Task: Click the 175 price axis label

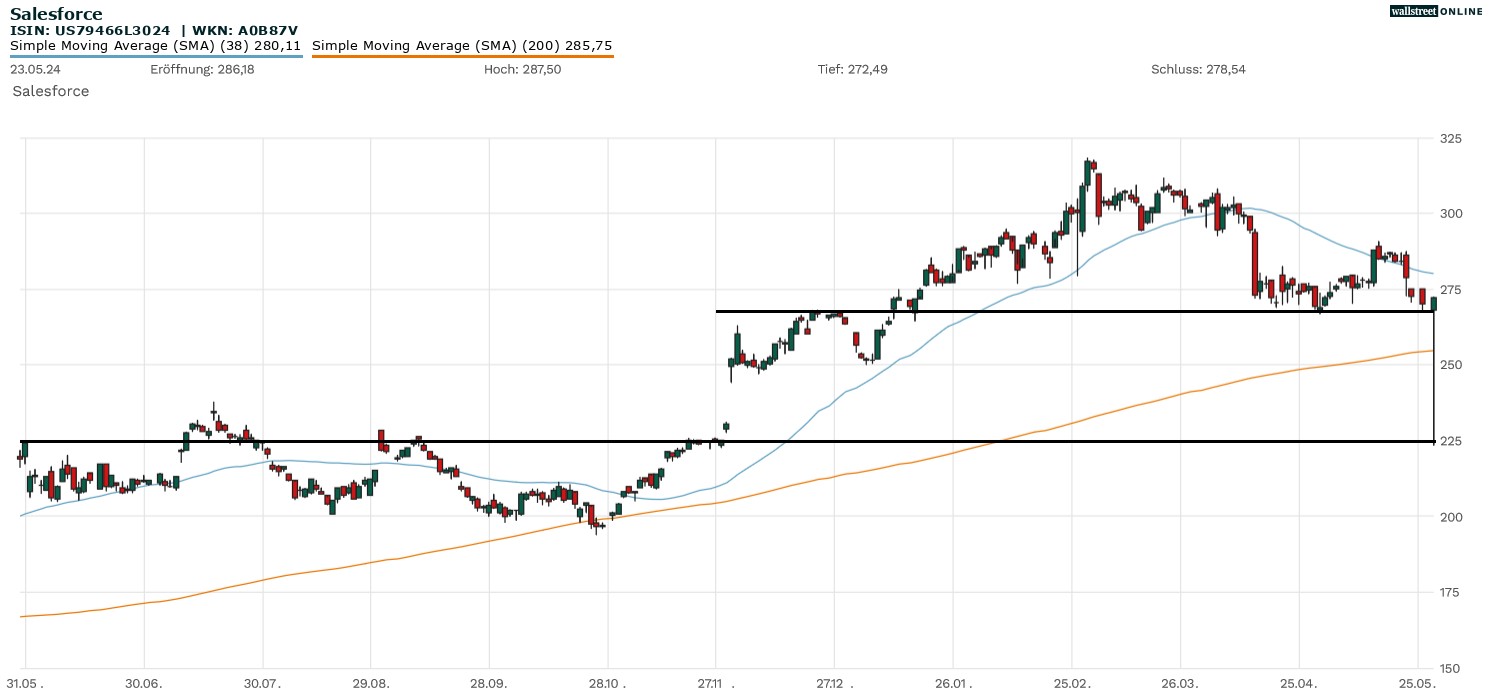Action: [x=1450, y=593]
